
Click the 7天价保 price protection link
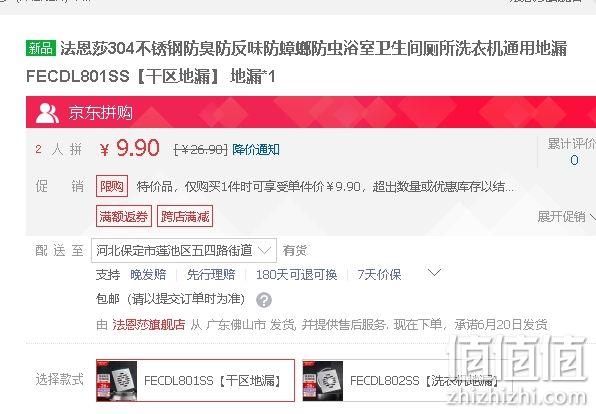coord(379,274)
